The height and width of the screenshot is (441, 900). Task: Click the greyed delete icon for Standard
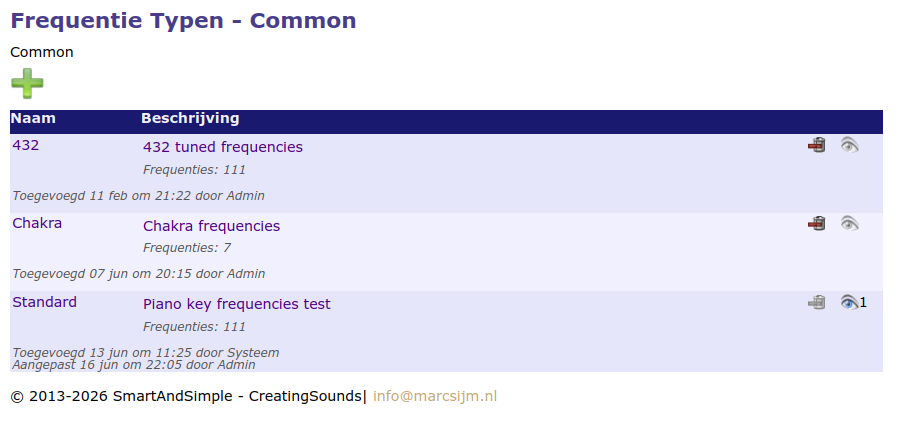[x=817, y=302]
